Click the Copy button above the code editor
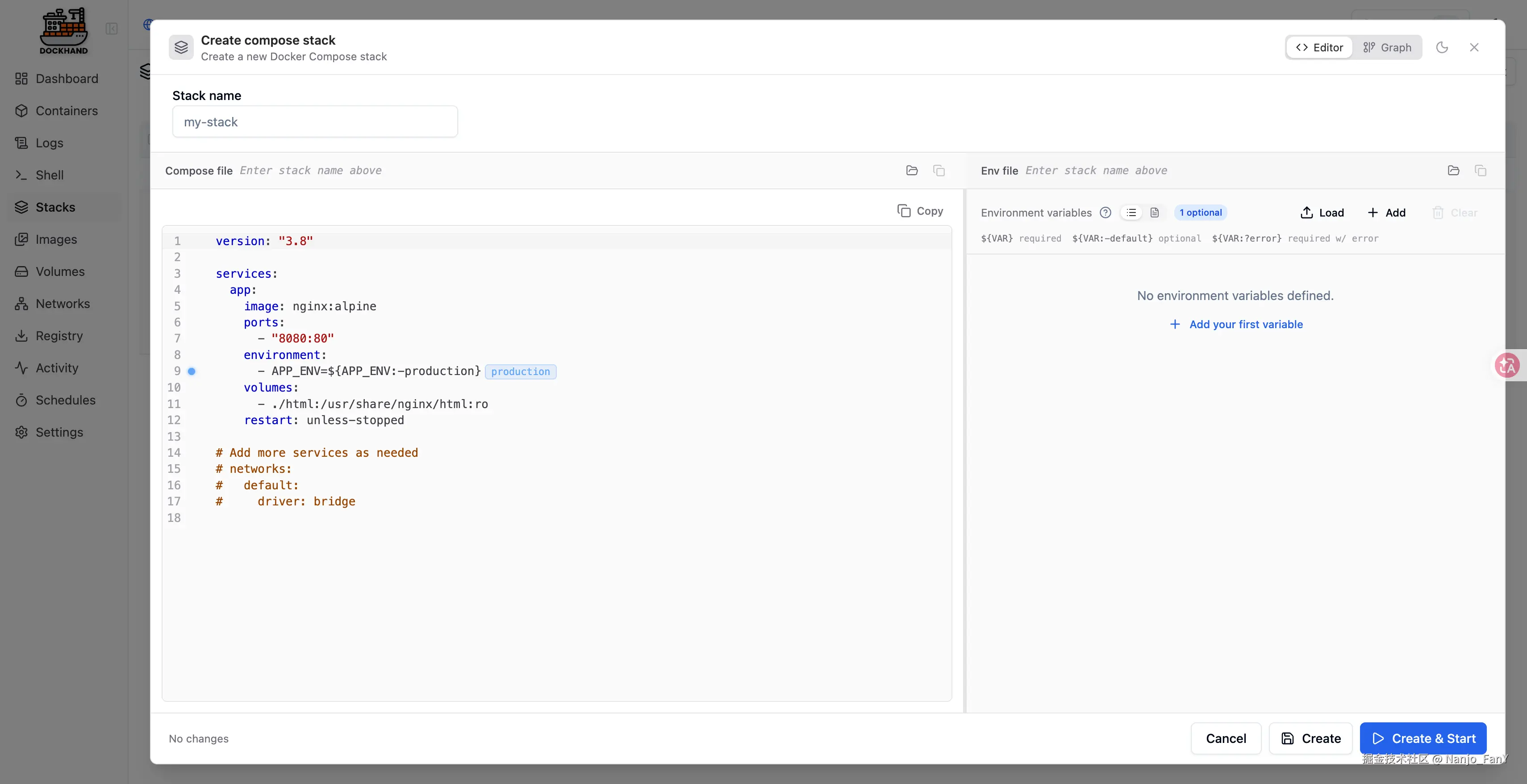Viewport: 1527px width, 784px height. (920, 211)
